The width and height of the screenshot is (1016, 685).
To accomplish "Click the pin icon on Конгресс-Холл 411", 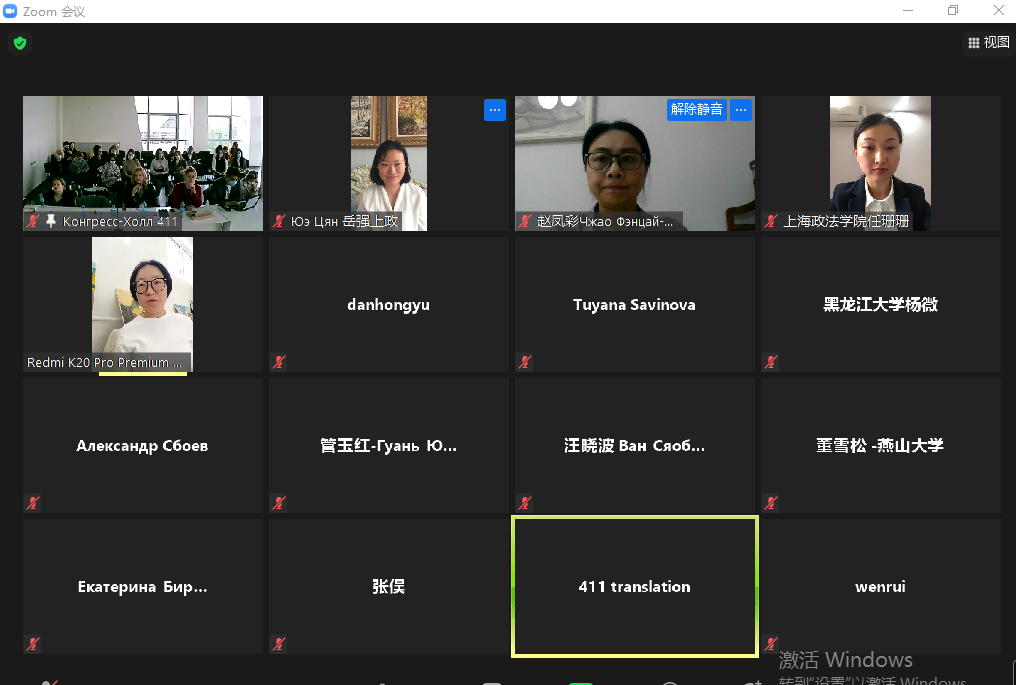I will coord(51,221).
